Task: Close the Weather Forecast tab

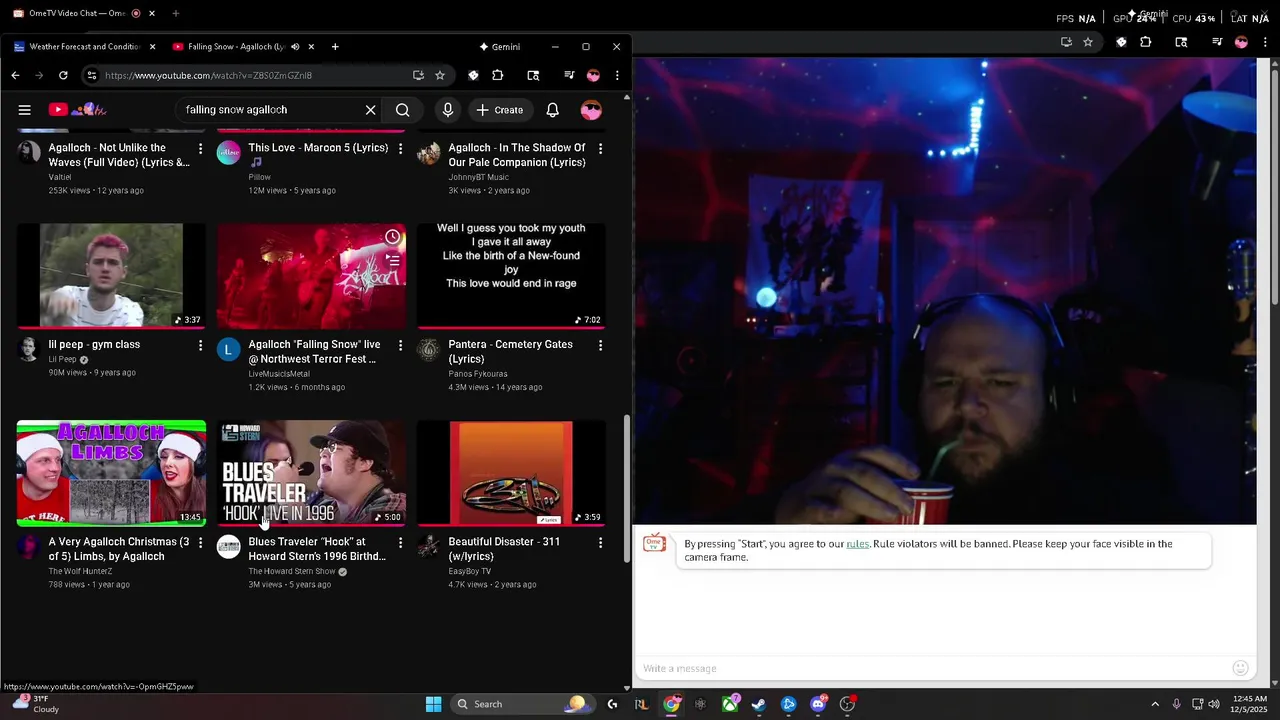Action: [x=153, y=47]
